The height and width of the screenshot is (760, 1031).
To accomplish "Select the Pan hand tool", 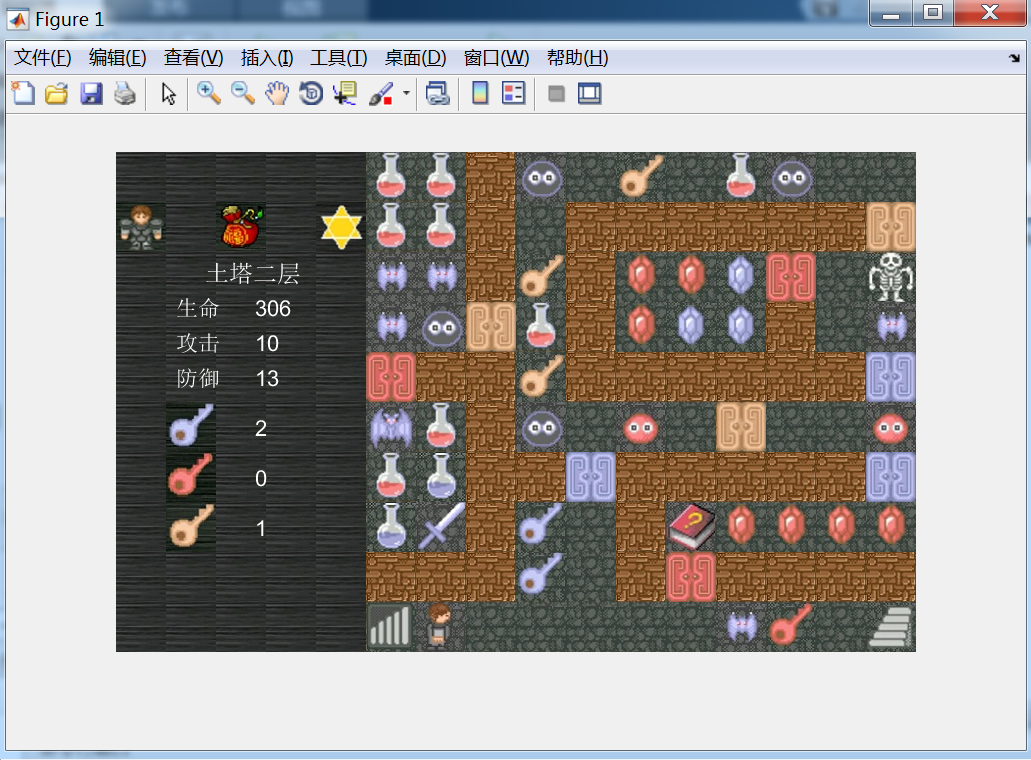I will click(x=277, y=93).
